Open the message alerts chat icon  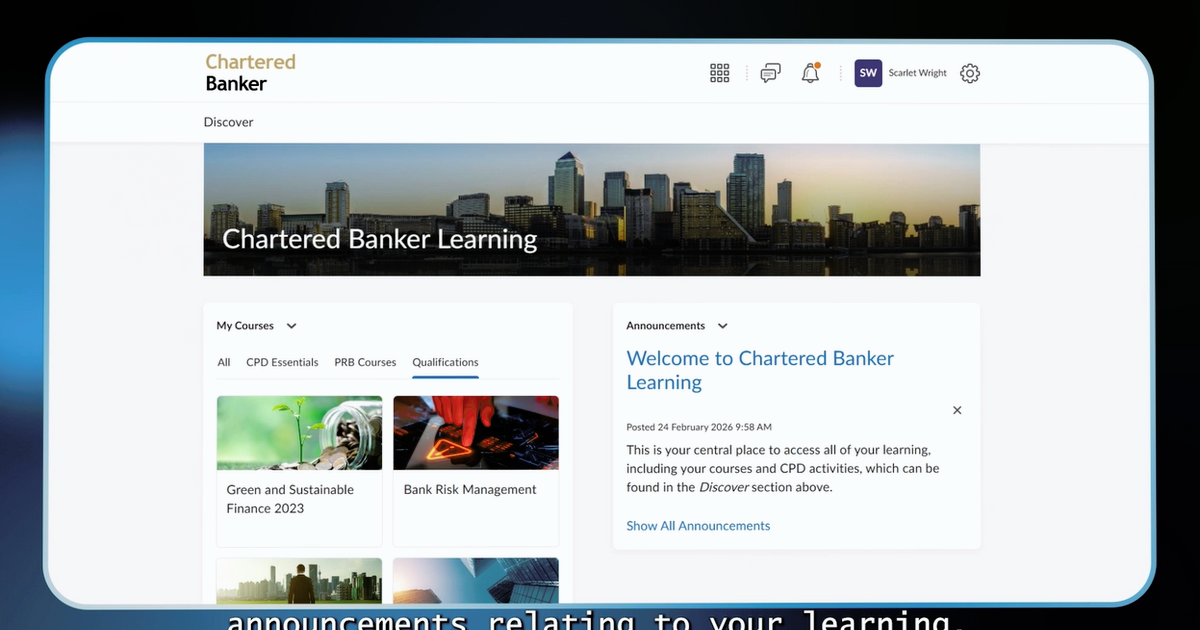[x=770, y=73]
